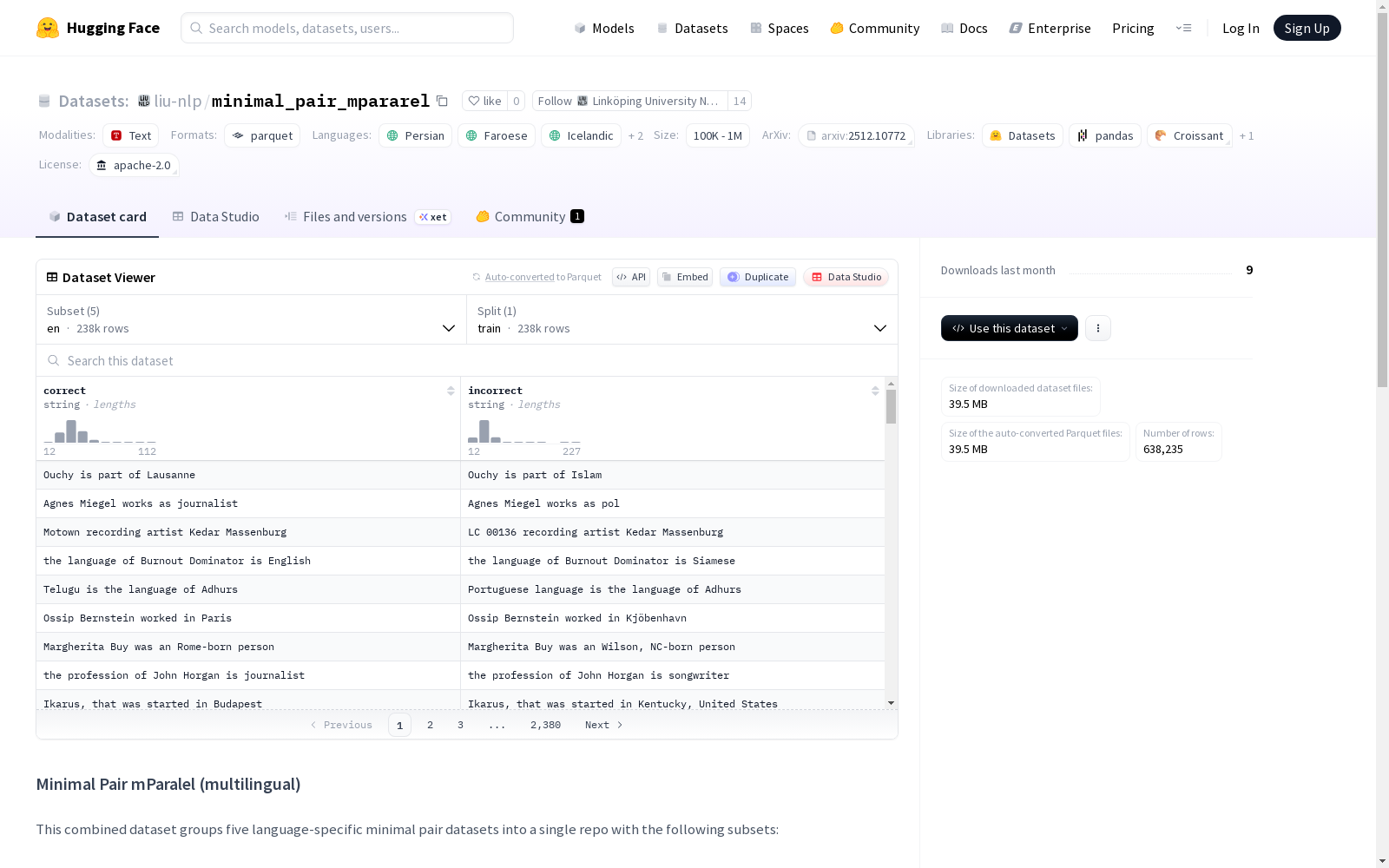Click the magnifier icon in dataset search

click(54, 360)
